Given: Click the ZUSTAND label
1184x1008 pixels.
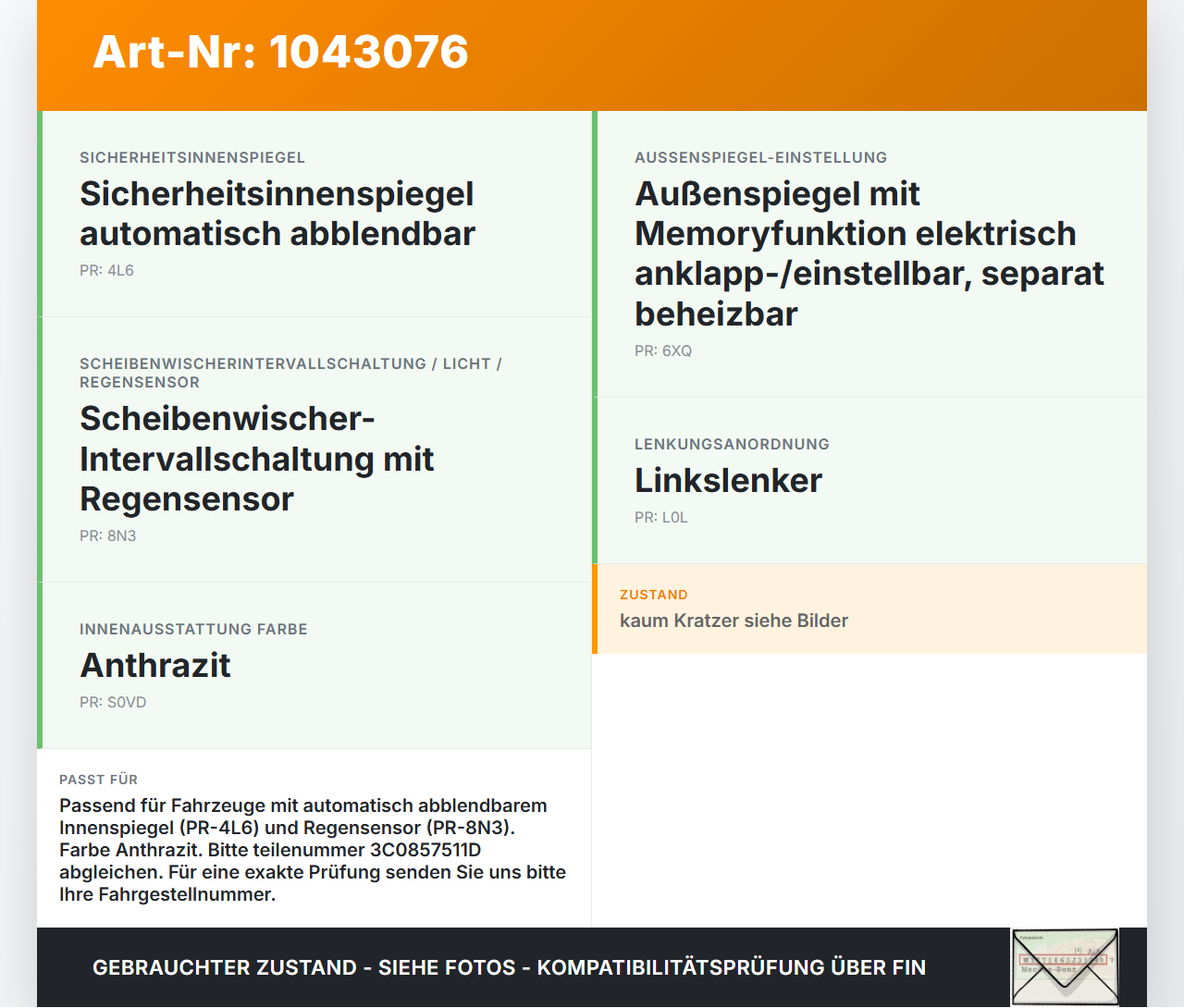Looking at the screenshot, I should coord(654,595).
